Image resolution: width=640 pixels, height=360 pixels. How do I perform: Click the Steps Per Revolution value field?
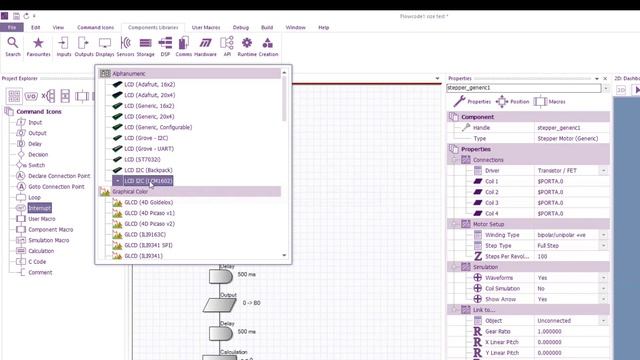pos(571,256)
